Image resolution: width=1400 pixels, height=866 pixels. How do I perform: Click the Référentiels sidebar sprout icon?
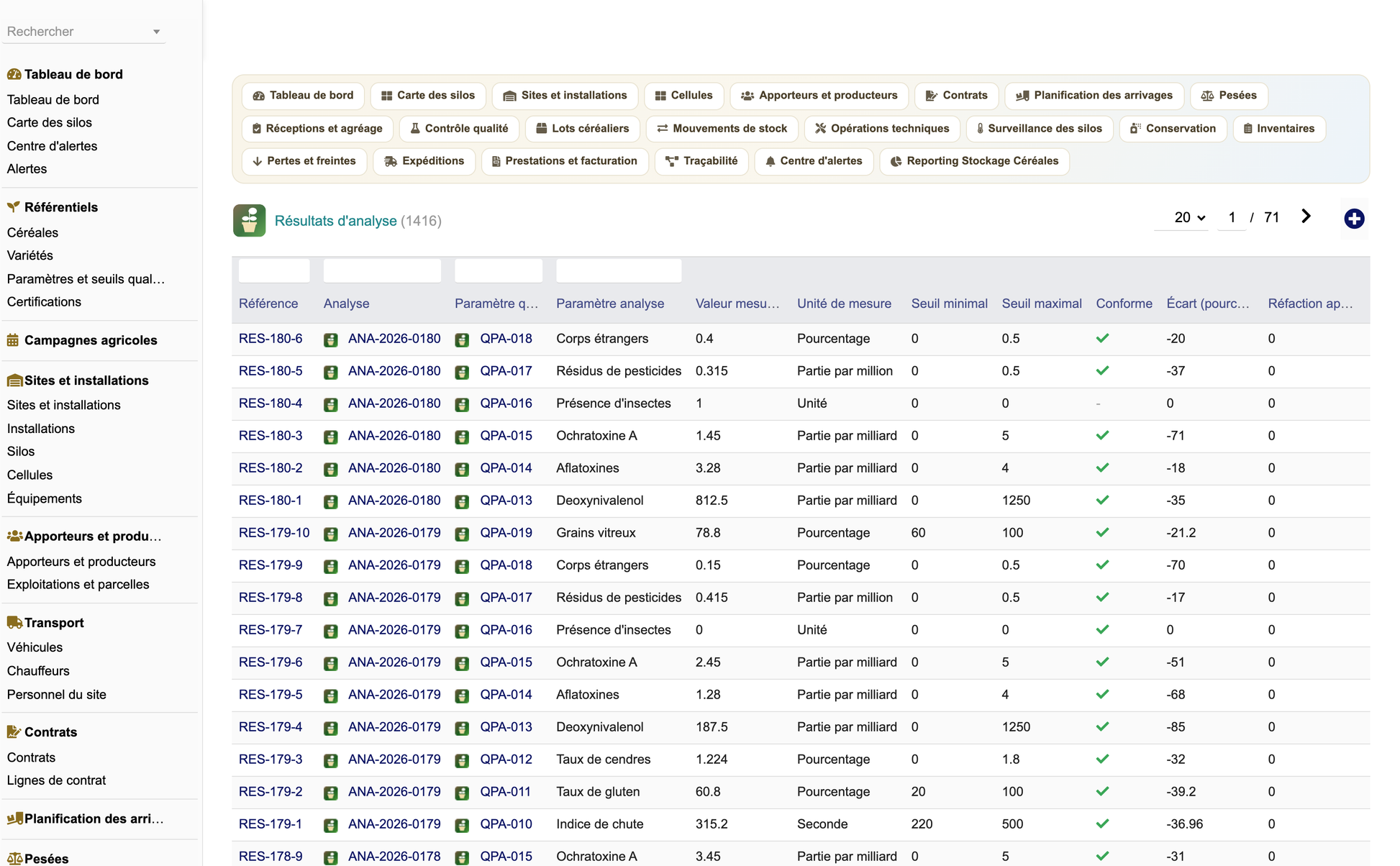(14, 207)
